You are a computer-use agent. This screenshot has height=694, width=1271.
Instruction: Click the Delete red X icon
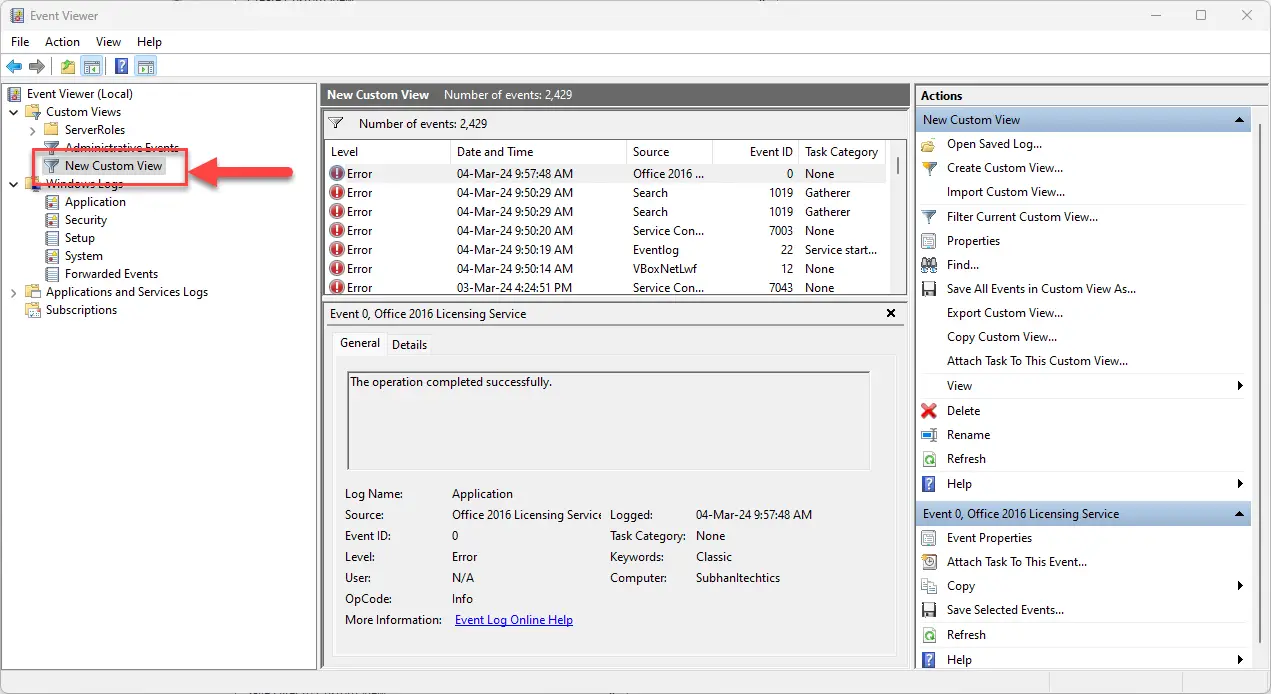tap(929, 411)
